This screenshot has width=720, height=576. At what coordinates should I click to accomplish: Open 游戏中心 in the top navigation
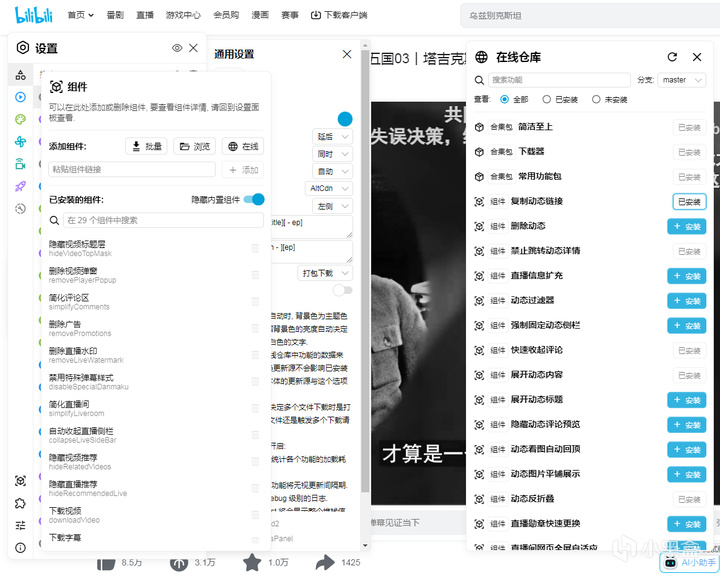click(183, 15)
